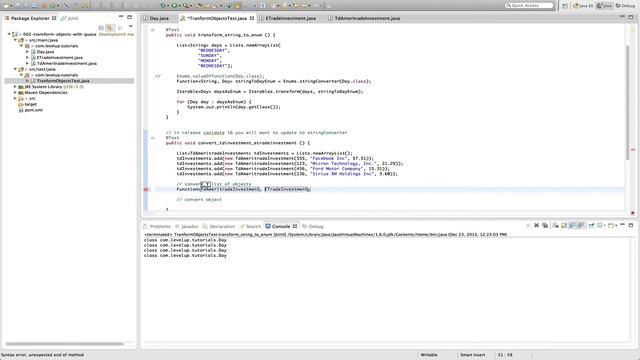Toggle Scroll Lock in Console toolbar
The width and height of the screenshot is (640, 360).
pos(564,225)
